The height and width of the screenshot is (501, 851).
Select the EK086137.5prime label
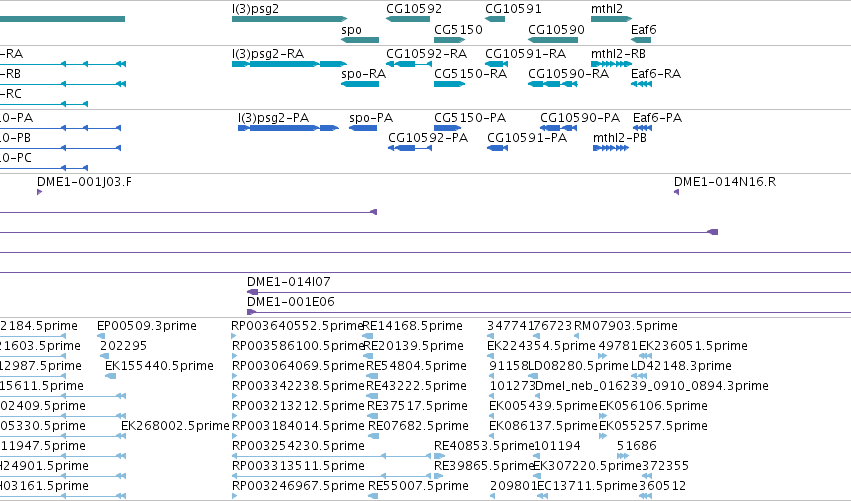click(543, 426)
